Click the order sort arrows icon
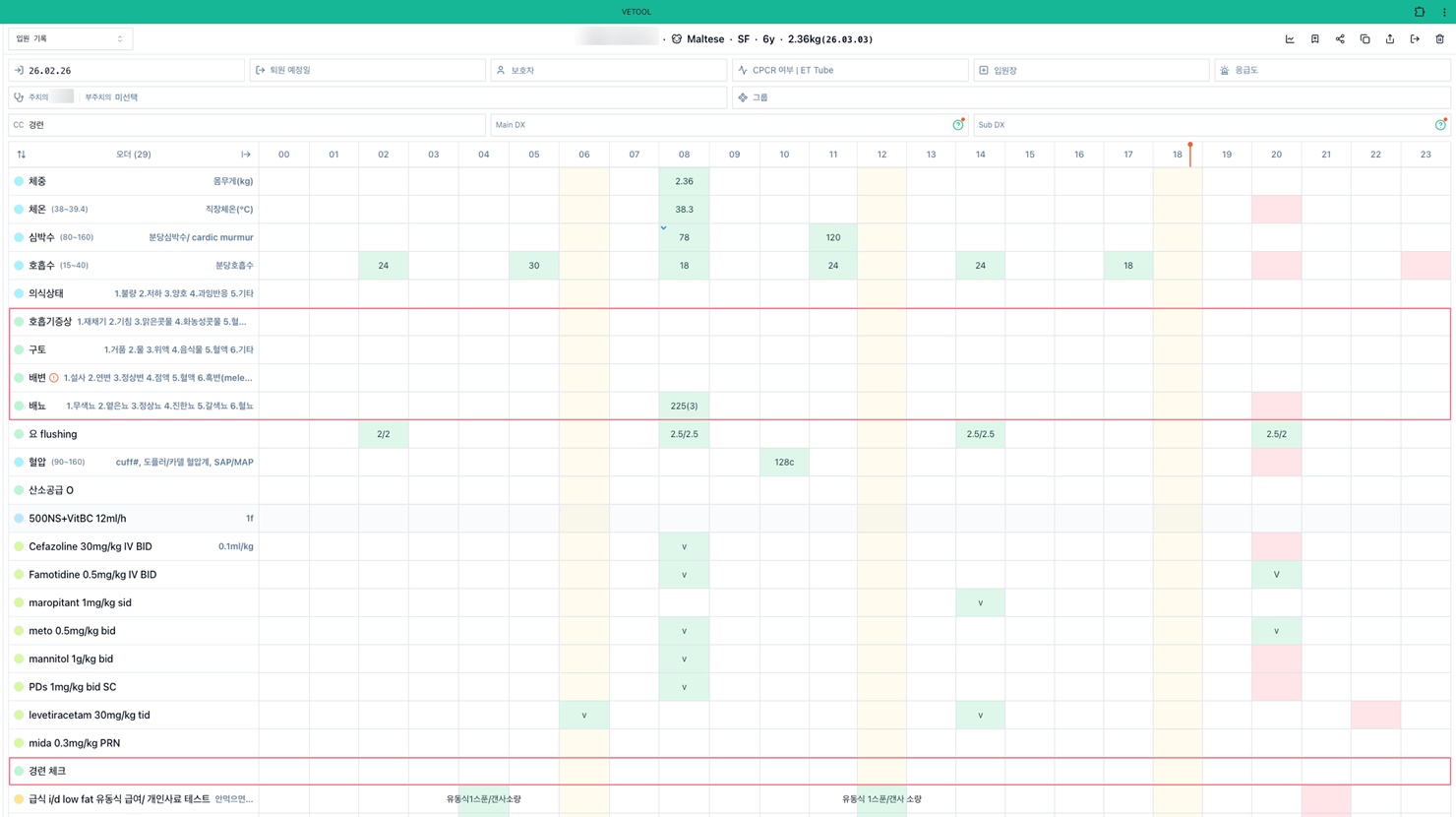This screenshot has width=1456, height=817. 22,155
